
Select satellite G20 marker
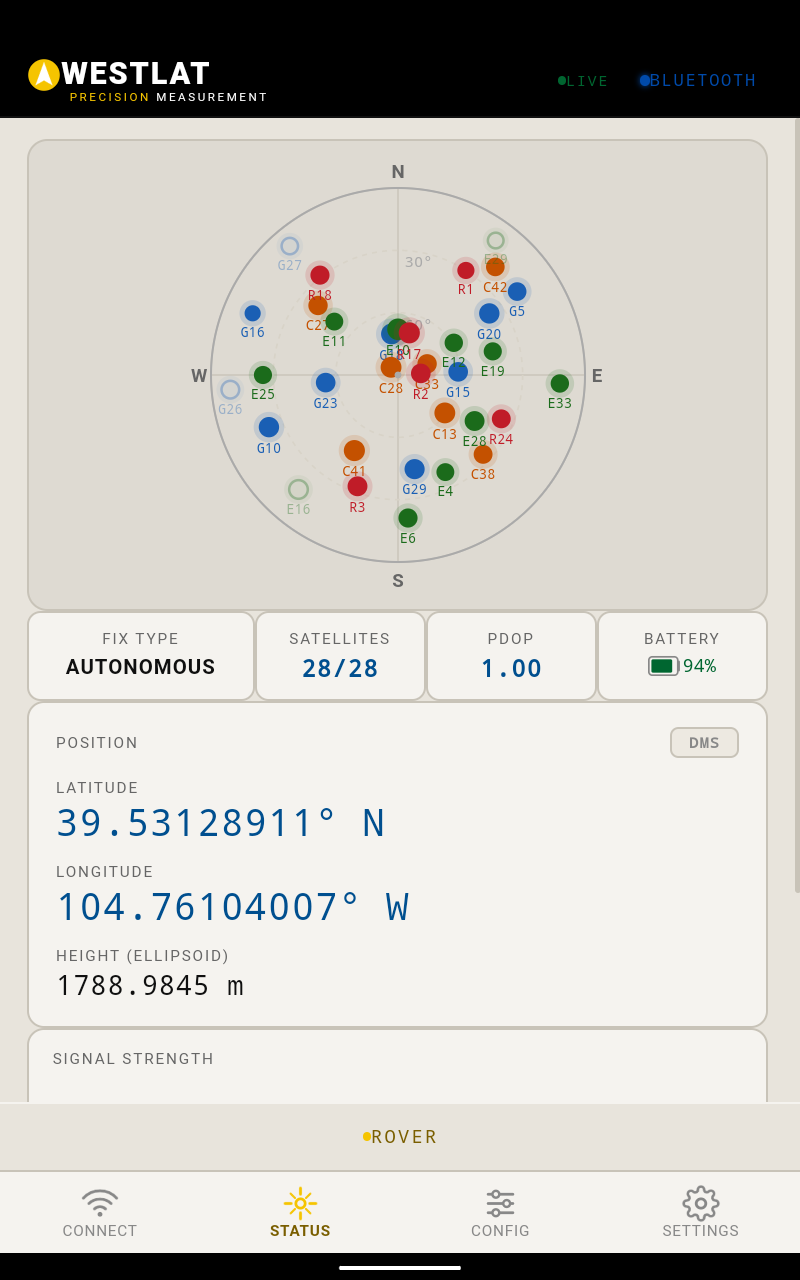[x=489, y=313]
